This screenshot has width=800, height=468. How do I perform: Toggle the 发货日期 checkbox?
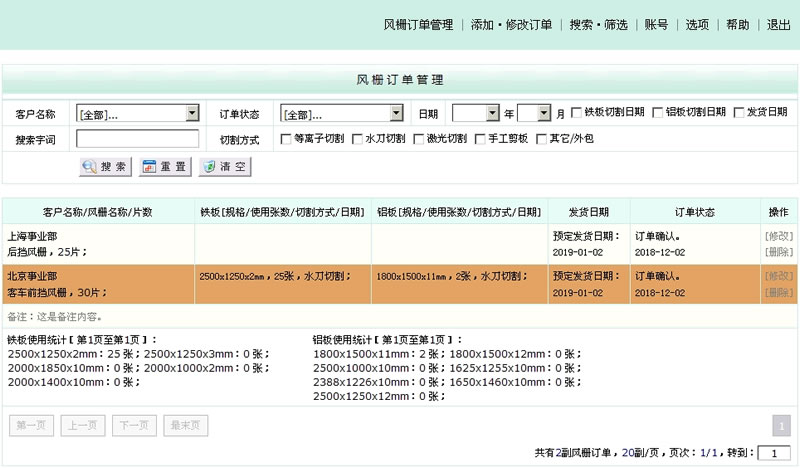click(x=739, y=113)
